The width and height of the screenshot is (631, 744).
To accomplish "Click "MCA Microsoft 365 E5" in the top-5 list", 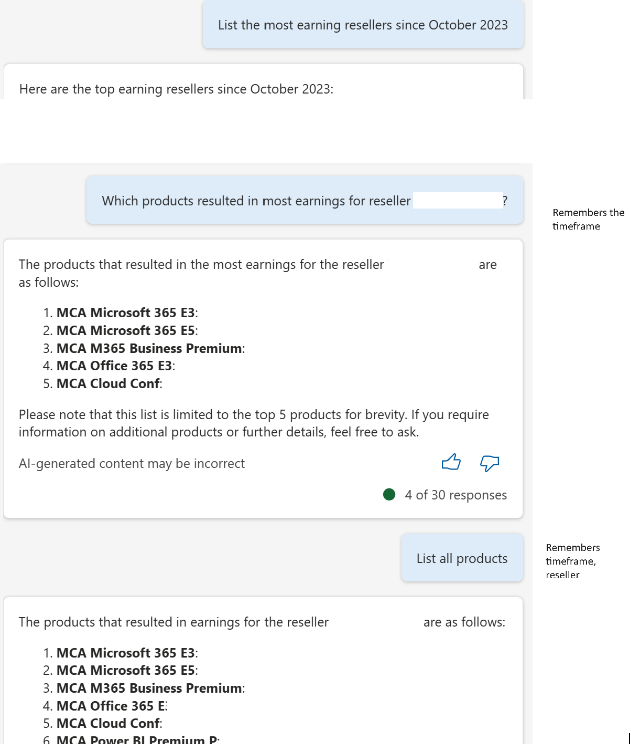I will click(x=126, y=330).
